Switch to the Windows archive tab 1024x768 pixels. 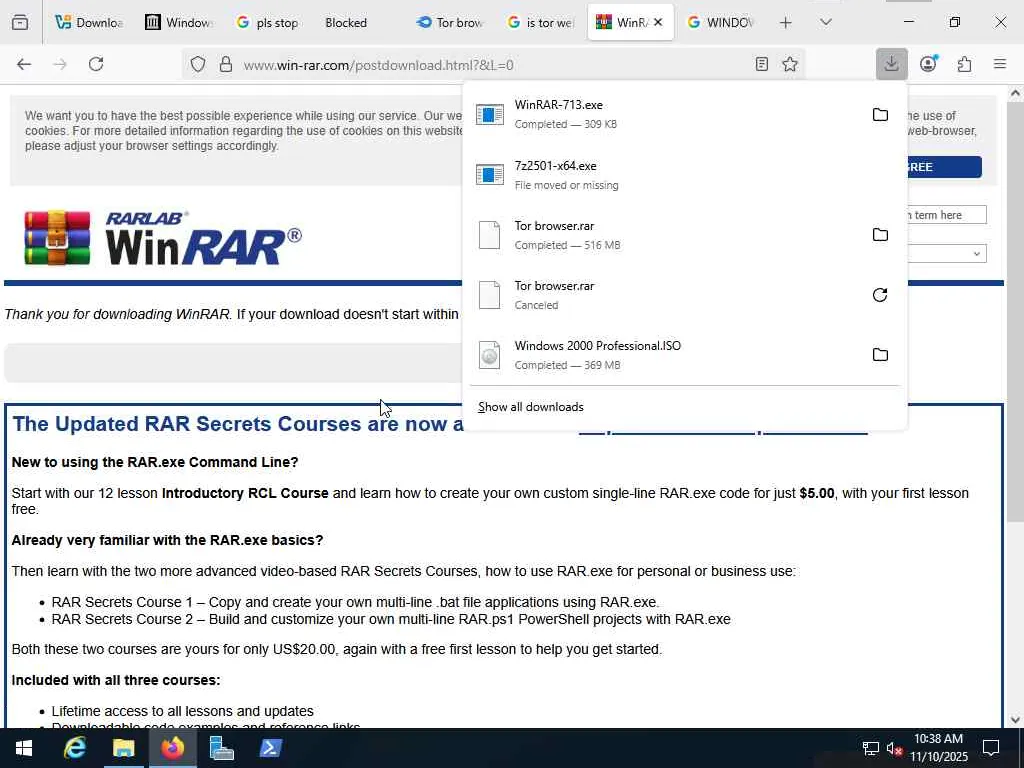click(x=179, y=23)
